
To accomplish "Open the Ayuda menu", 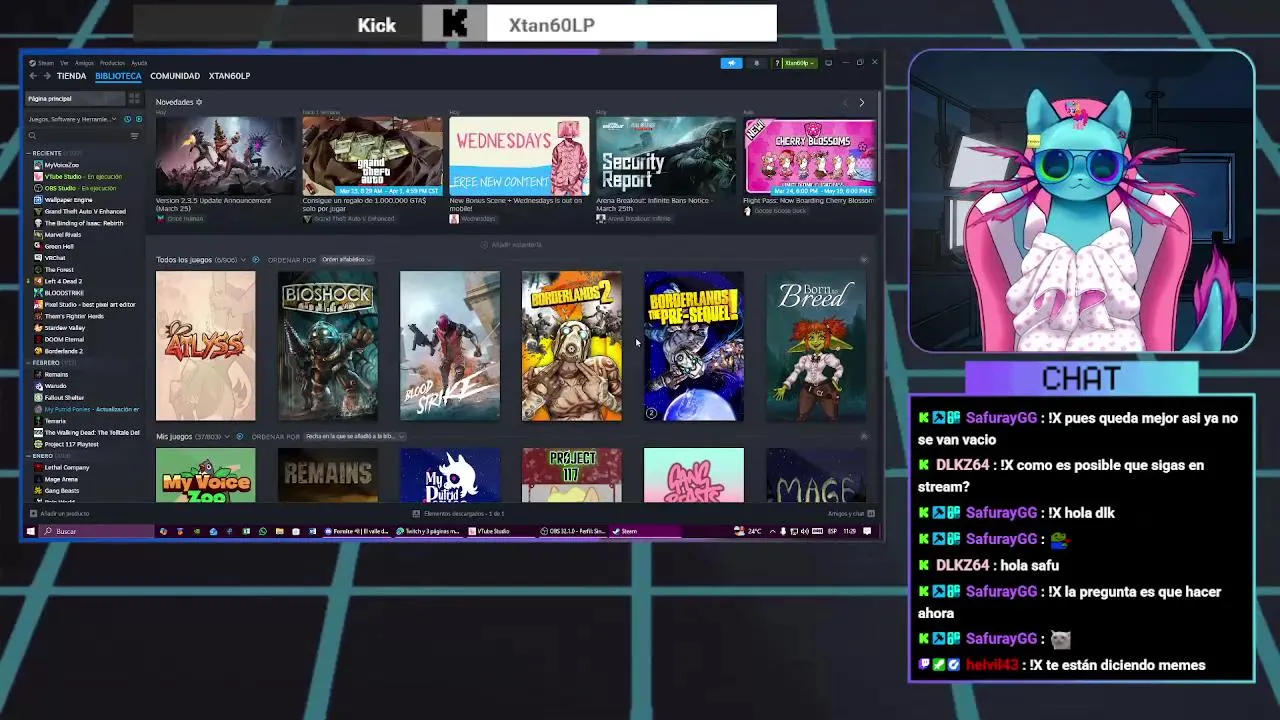I will [x=139, y=63].
